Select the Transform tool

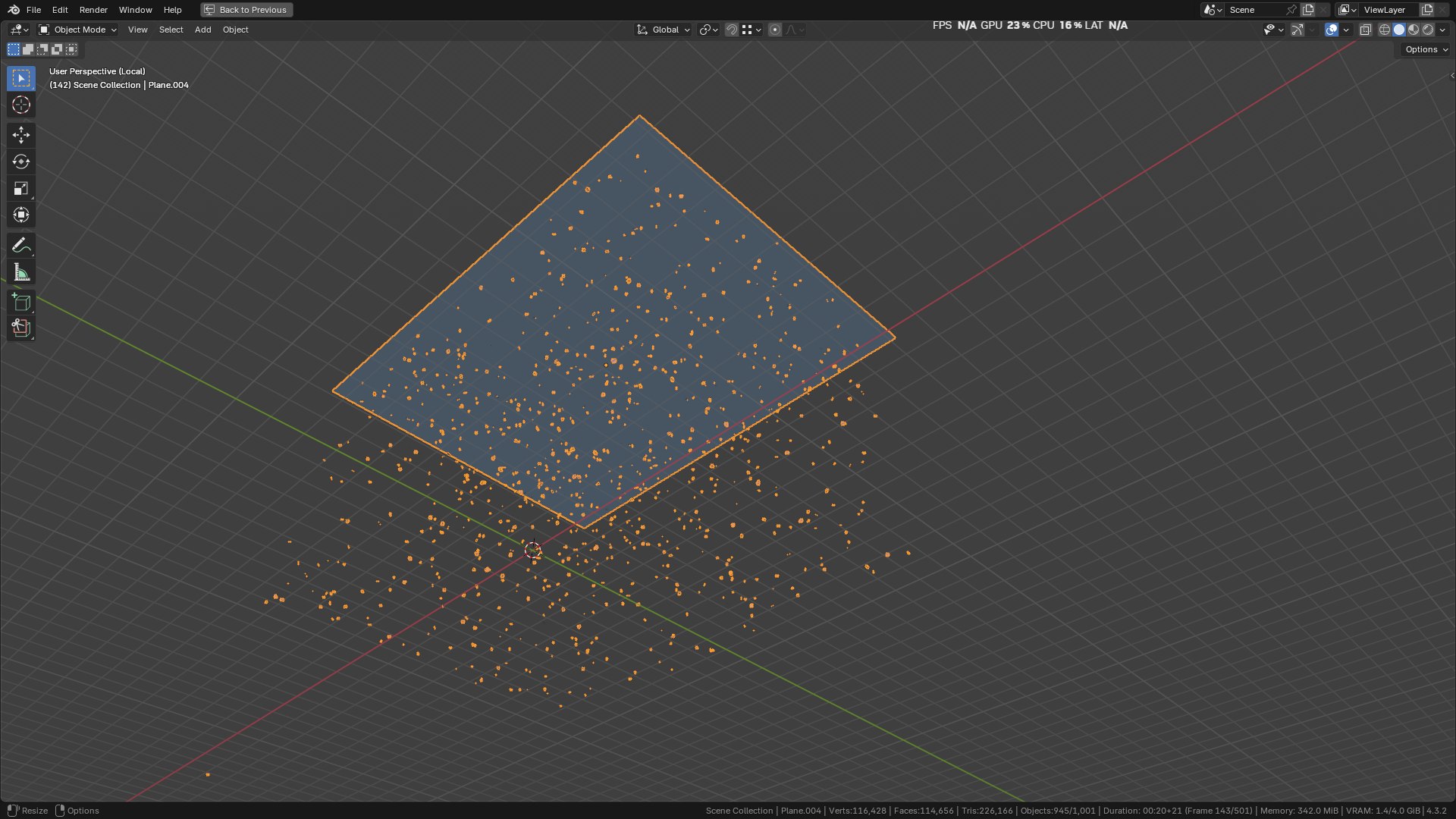pos(21,215)
